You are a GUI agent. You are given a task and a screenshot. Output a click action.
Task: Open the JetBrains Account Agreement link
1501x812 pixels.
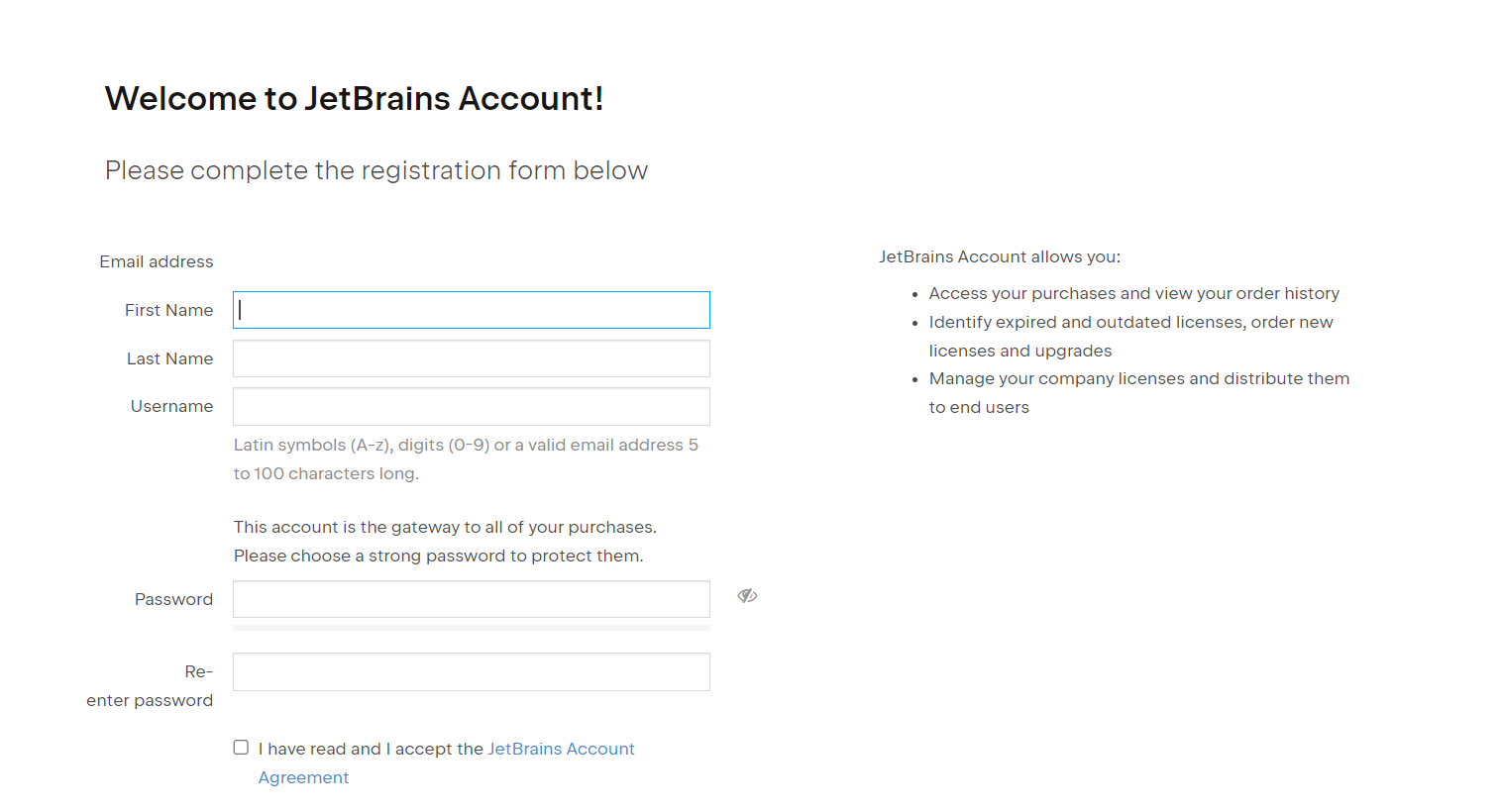pos(446,762)
